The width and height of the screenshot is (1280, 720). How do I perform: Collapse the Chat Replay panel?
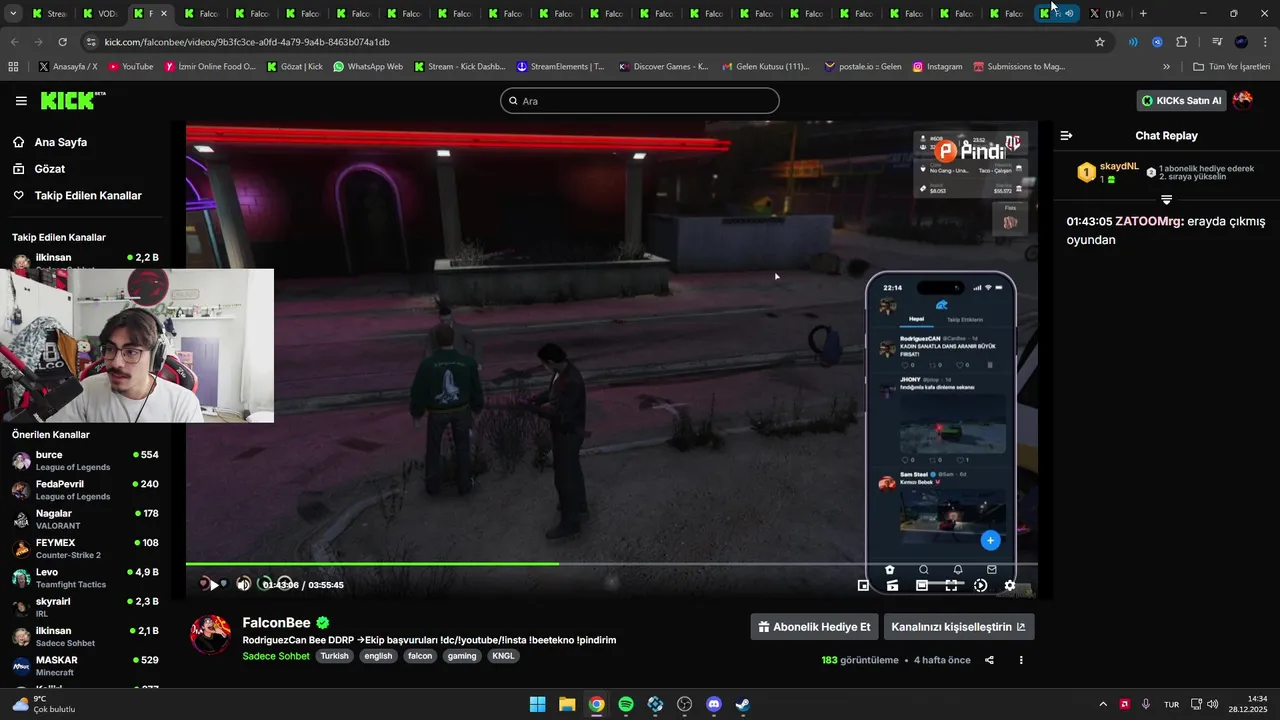[1066, 135]
